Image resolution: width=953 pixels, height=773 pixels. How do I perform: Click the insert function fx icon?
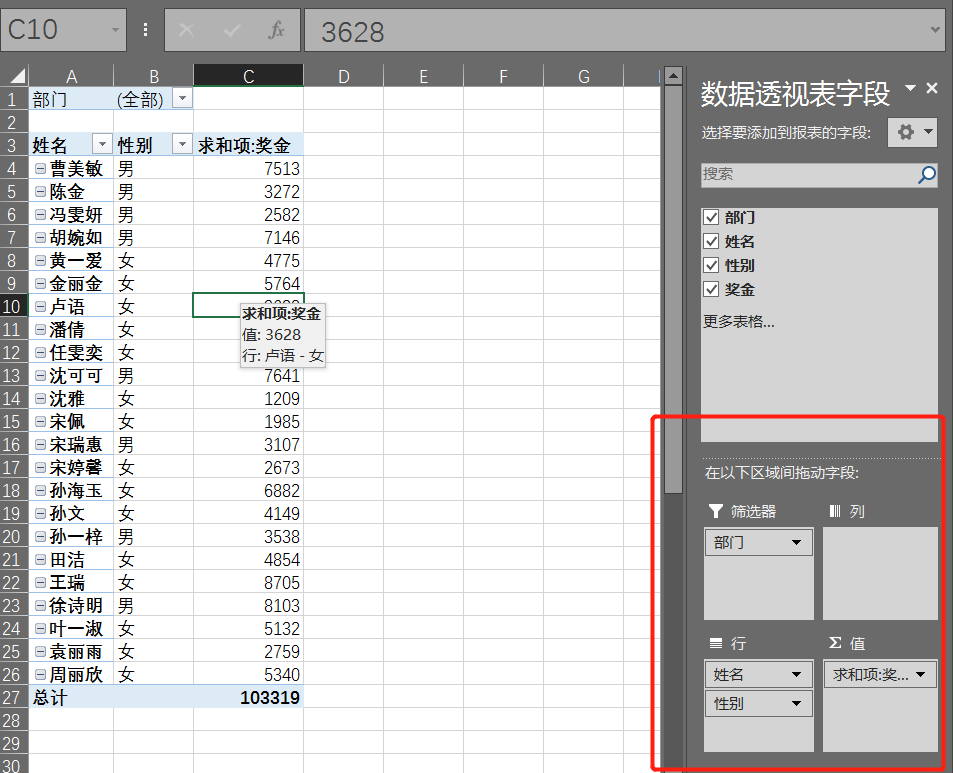276,31
